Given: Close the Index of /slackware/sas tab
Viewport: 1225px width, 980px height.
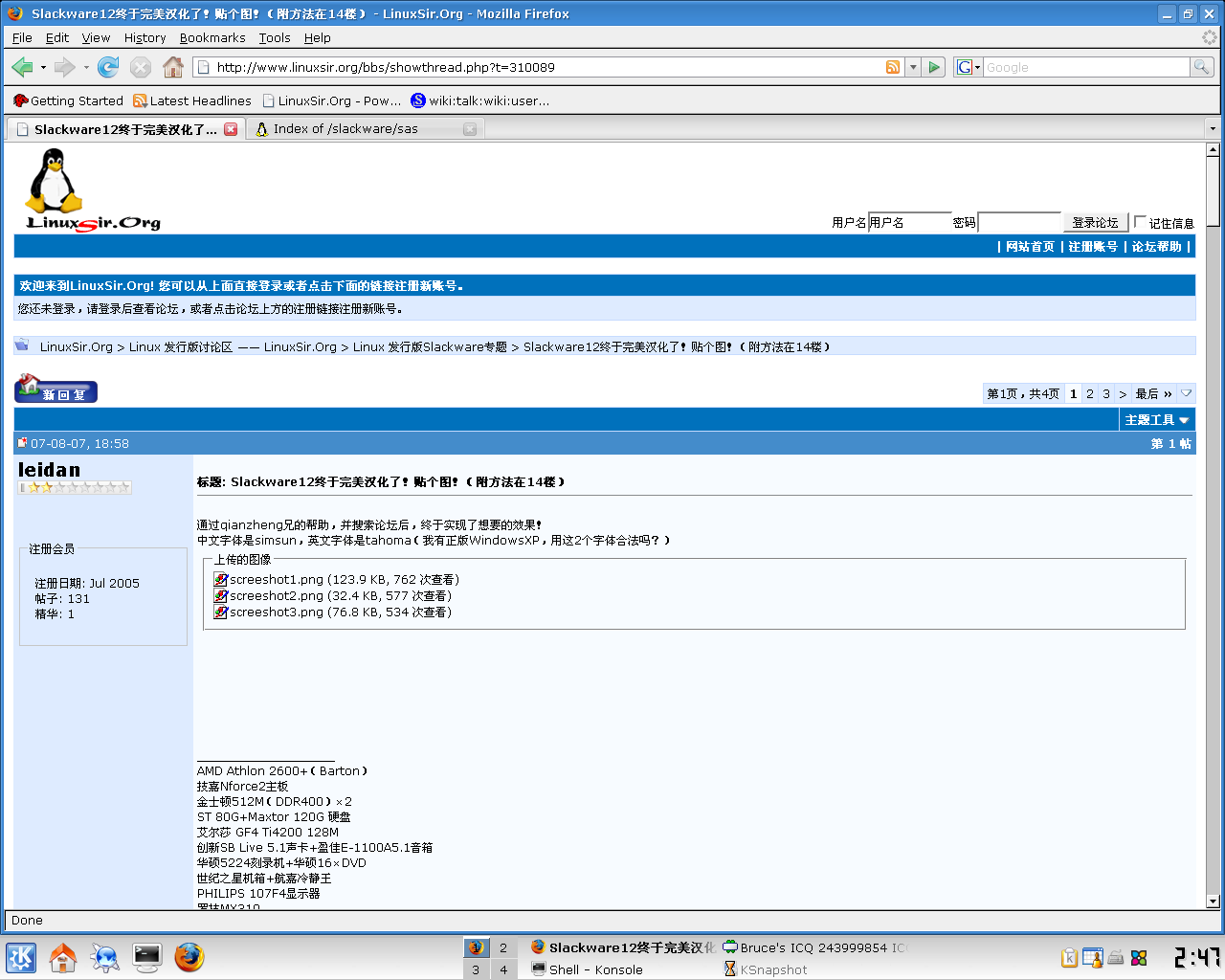Looking at the screenshot, I should pyautogui.click(x=470, y=129).
